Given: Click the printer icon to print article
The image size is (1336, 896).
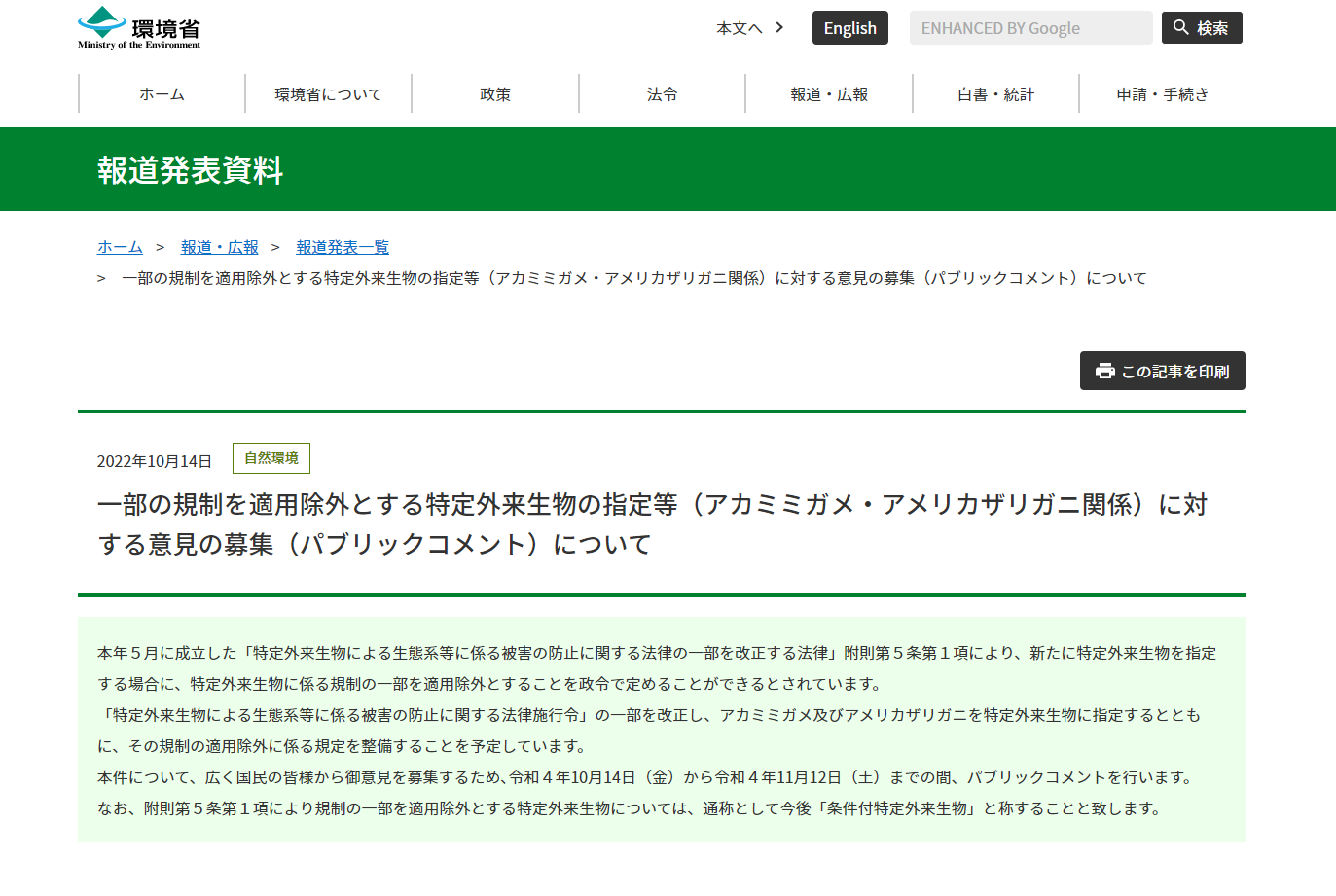Looking at the screenshot, I should pyautogui.click(x=1104, y=371).
